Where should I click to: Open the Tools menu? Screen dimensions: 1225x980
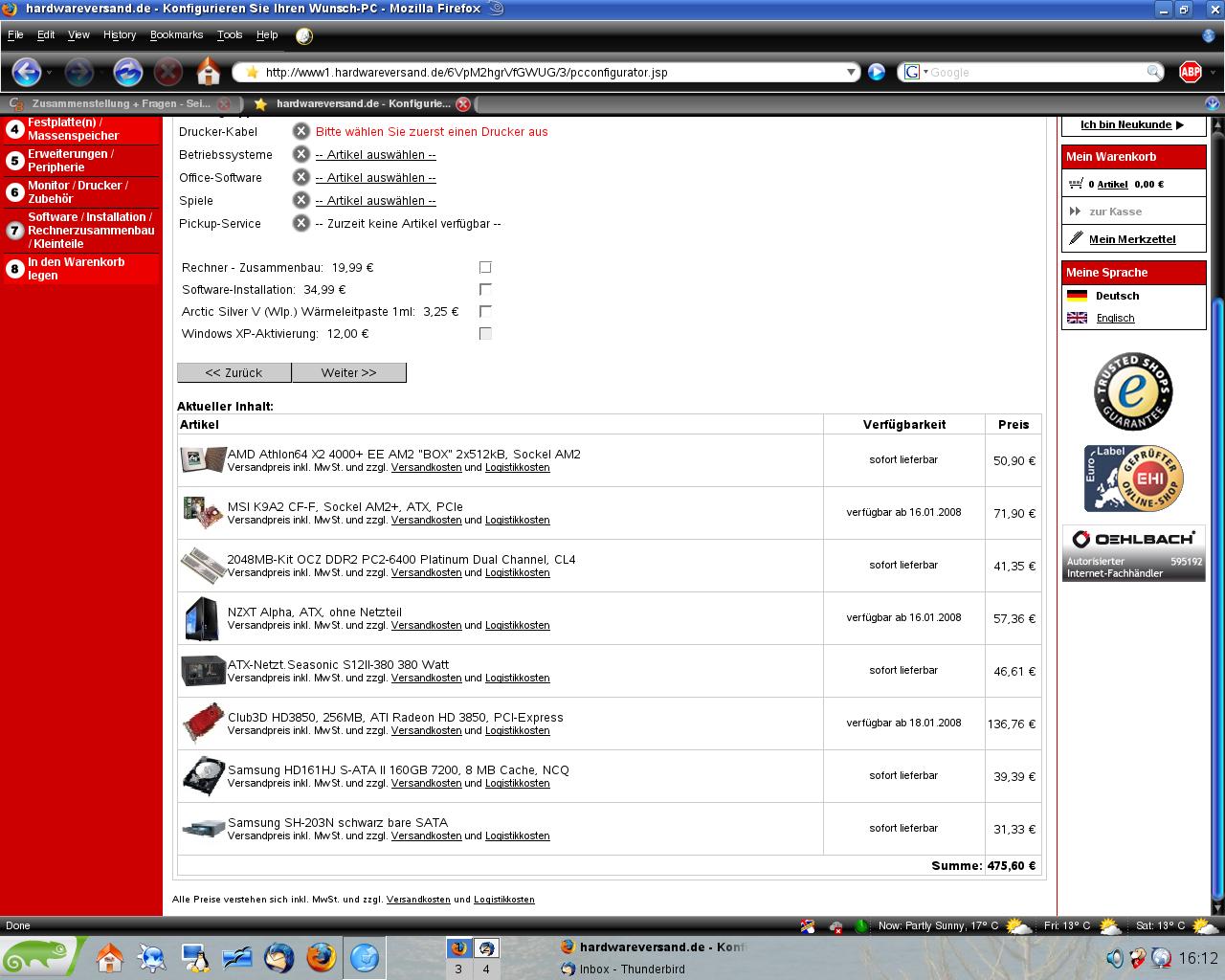[230, 34]
